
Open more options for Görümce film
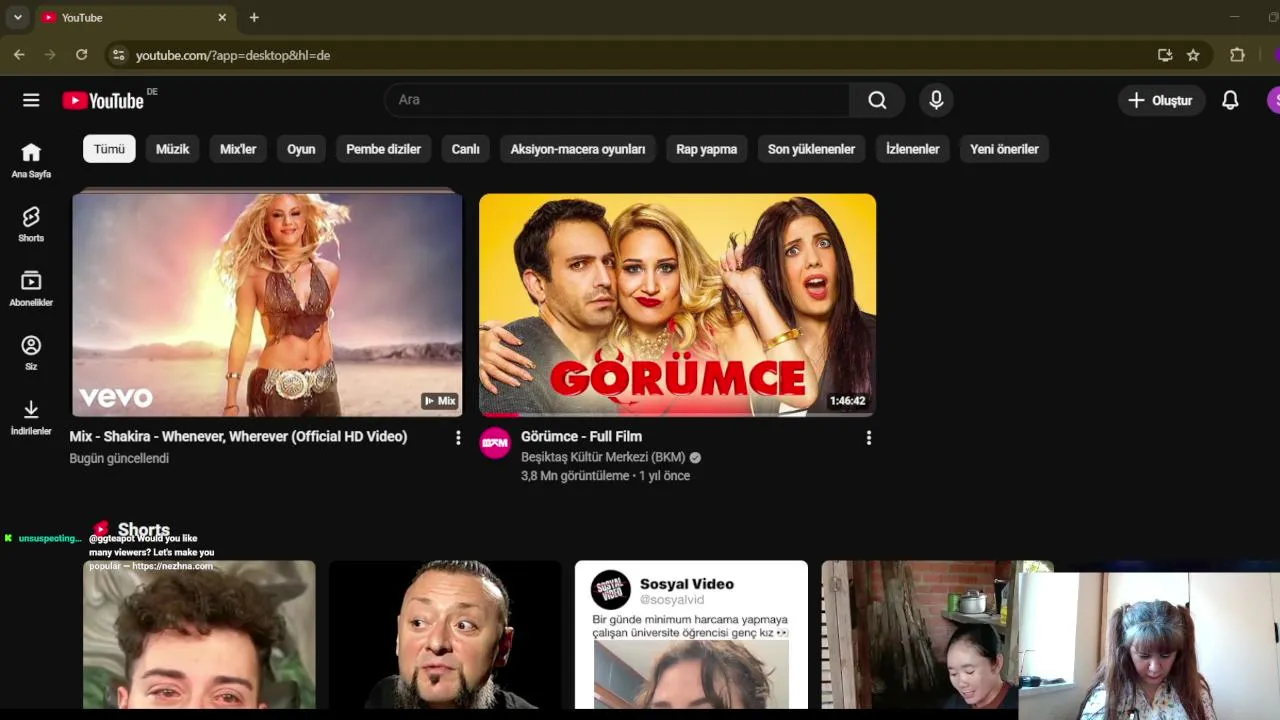pos(868,438)
